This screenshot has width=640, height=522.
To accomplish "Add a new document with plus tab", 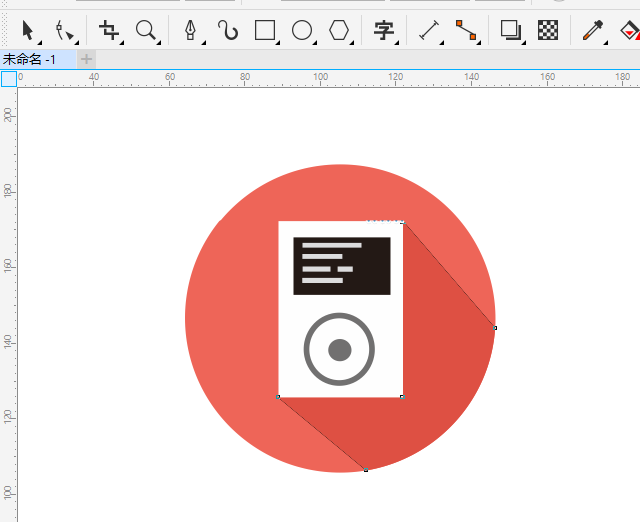I will (87, 59).
